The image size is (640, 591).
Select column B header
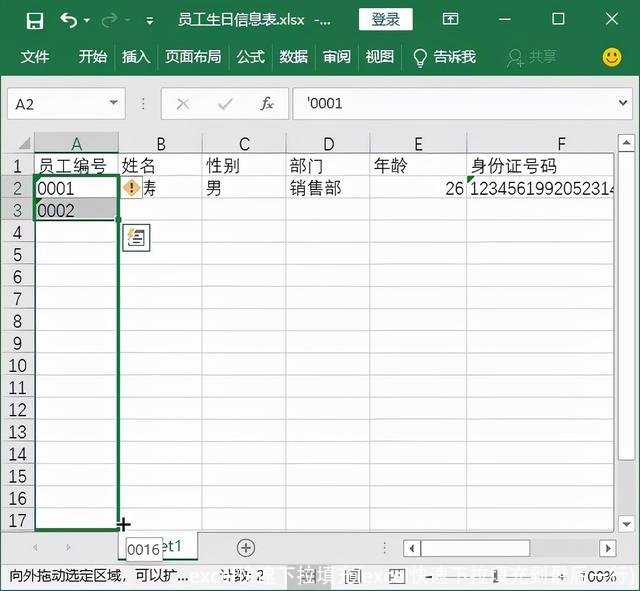pos(160,144)
